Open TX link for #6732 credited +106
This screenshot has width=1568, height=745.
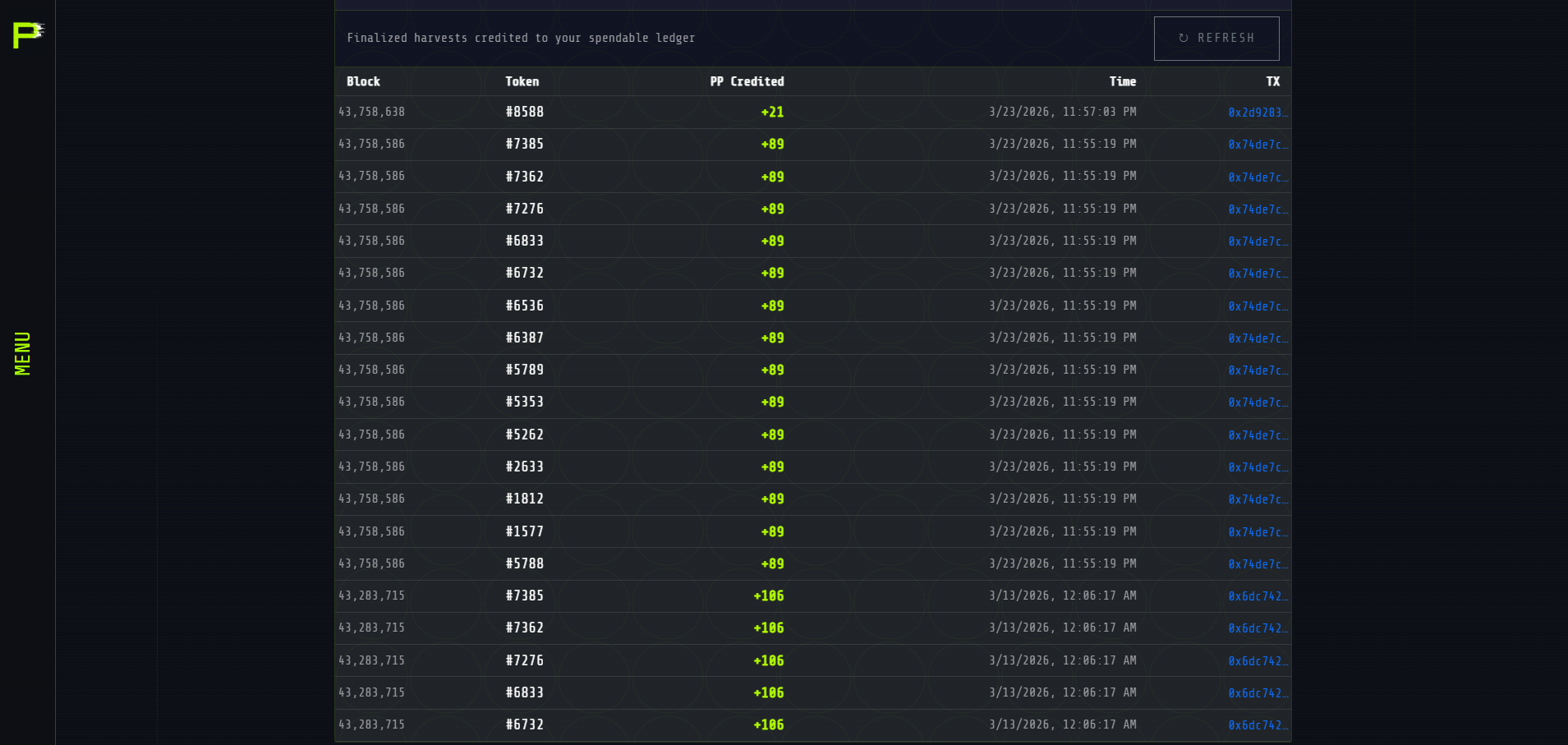(1258, 725)
